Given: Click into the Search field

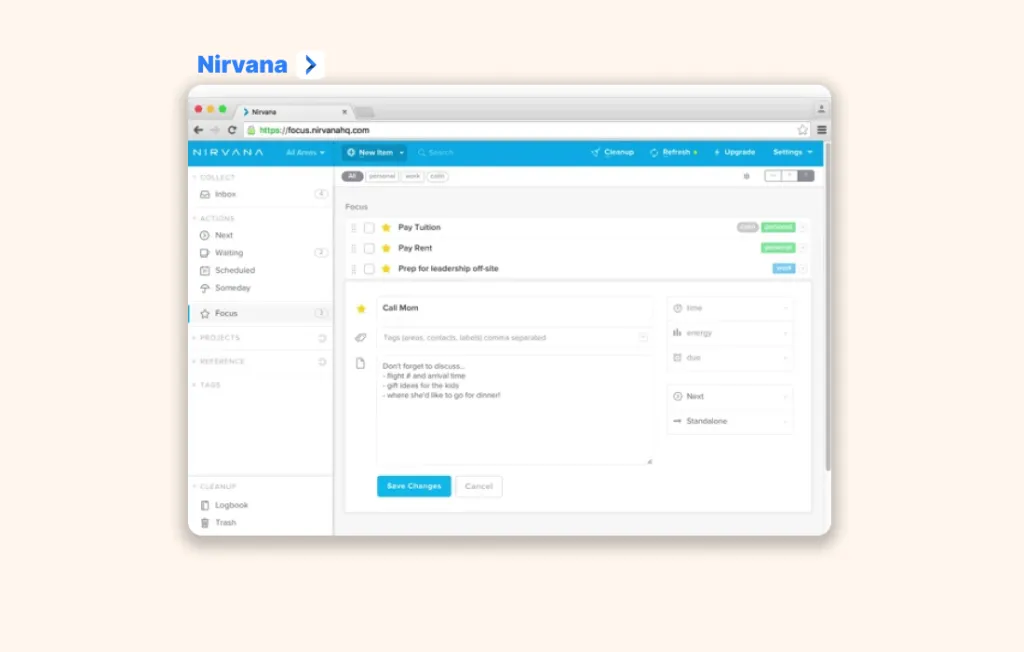Looking at the screenshot, I should click(440, 152).
